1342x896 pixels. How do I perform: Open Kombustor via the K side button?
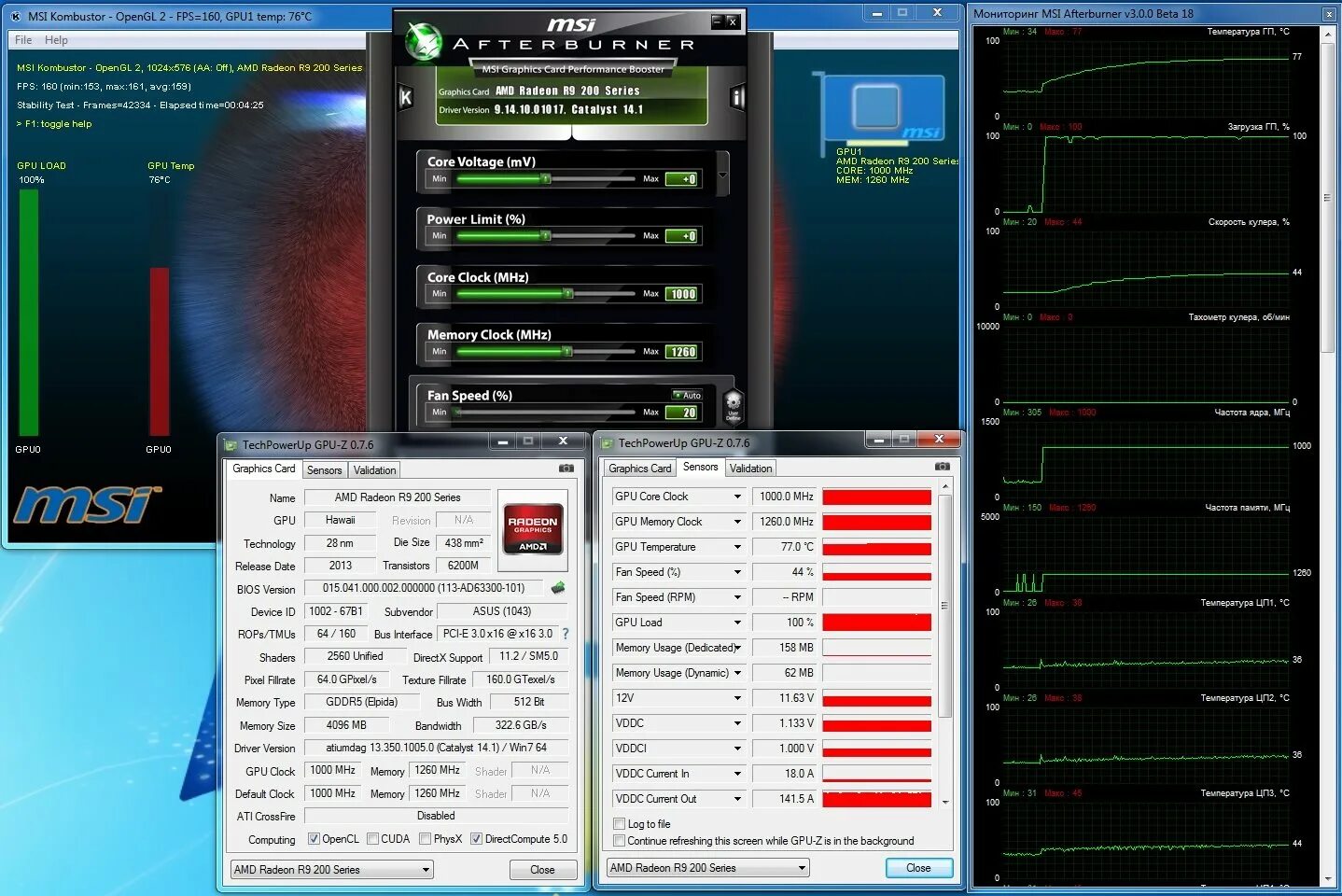click(x=406, y=96)
